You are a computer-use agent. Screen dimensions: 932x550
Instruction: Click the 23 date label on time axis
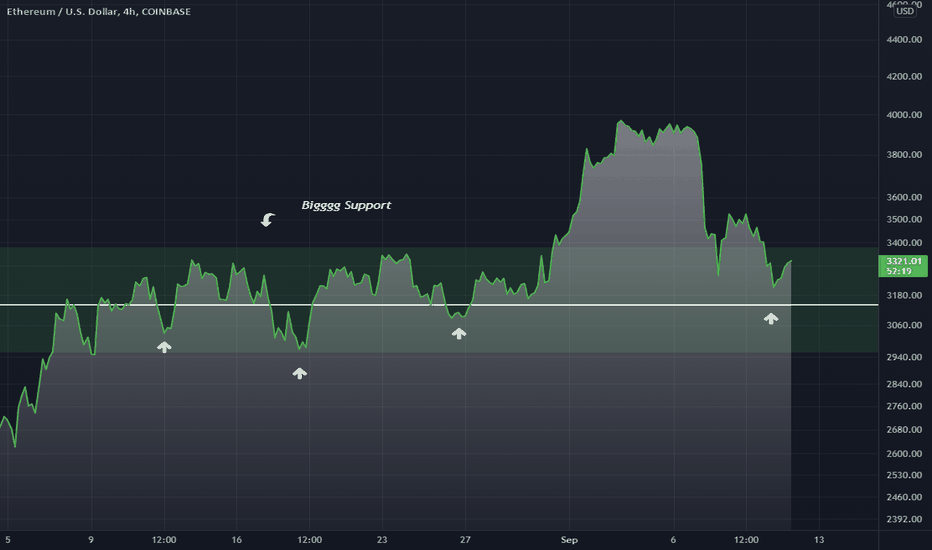(x=382, y=540)
